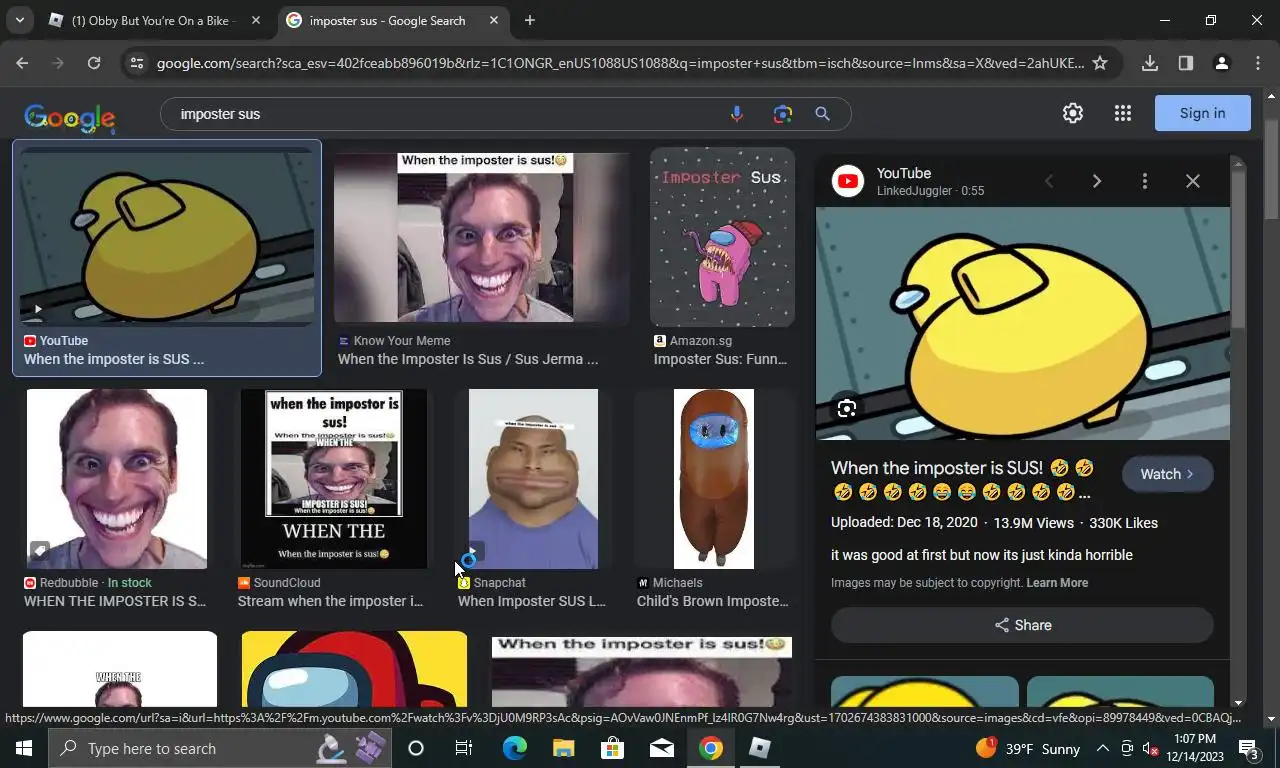Click 'When the imposter is SUS ...' title
The height and width of the screenshot is (768, 1280).
click(x=114, y=359)
